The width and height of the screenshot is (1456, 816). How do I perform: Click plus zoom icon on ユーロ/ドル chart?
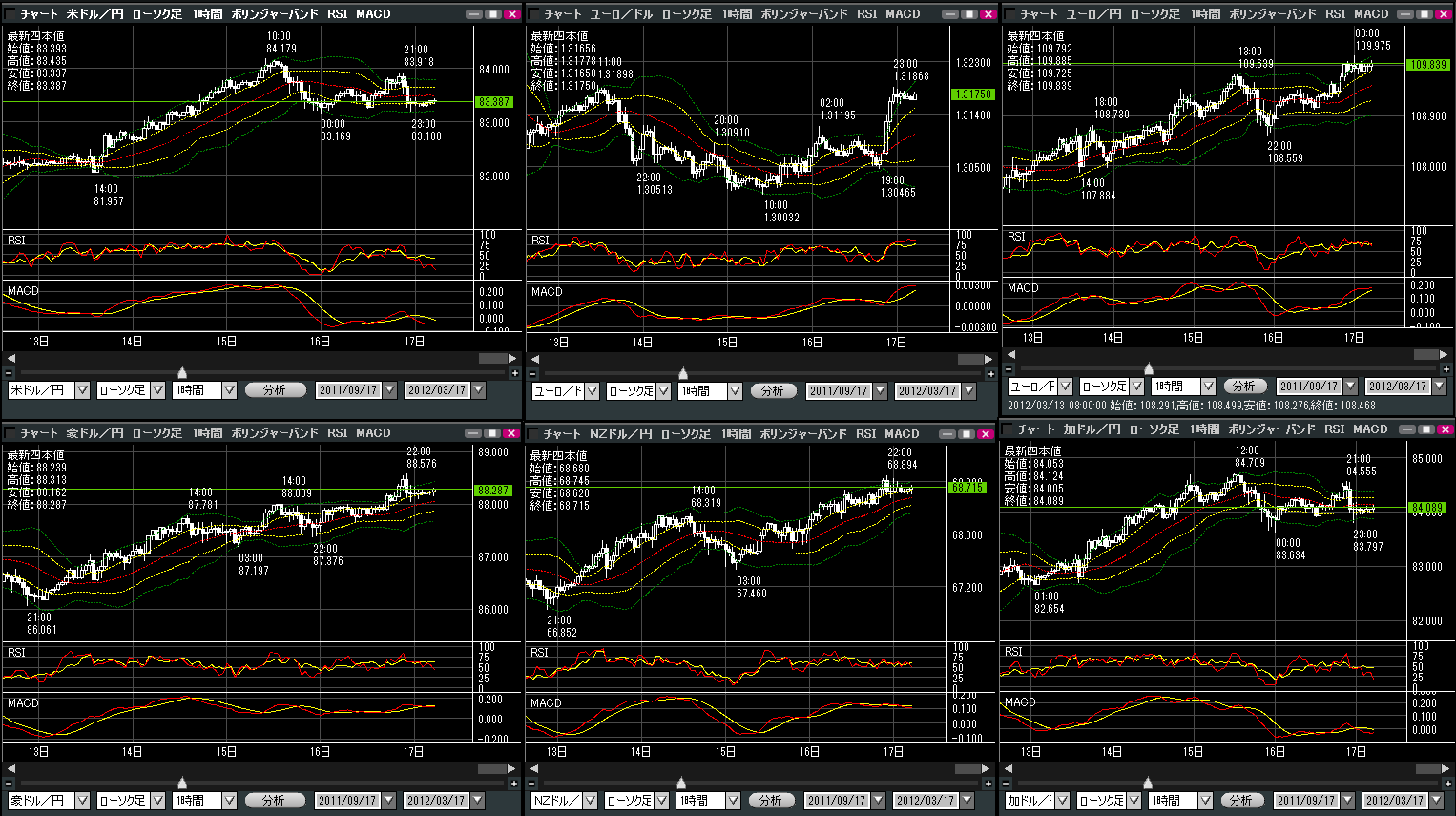click(x=991, y=373)
